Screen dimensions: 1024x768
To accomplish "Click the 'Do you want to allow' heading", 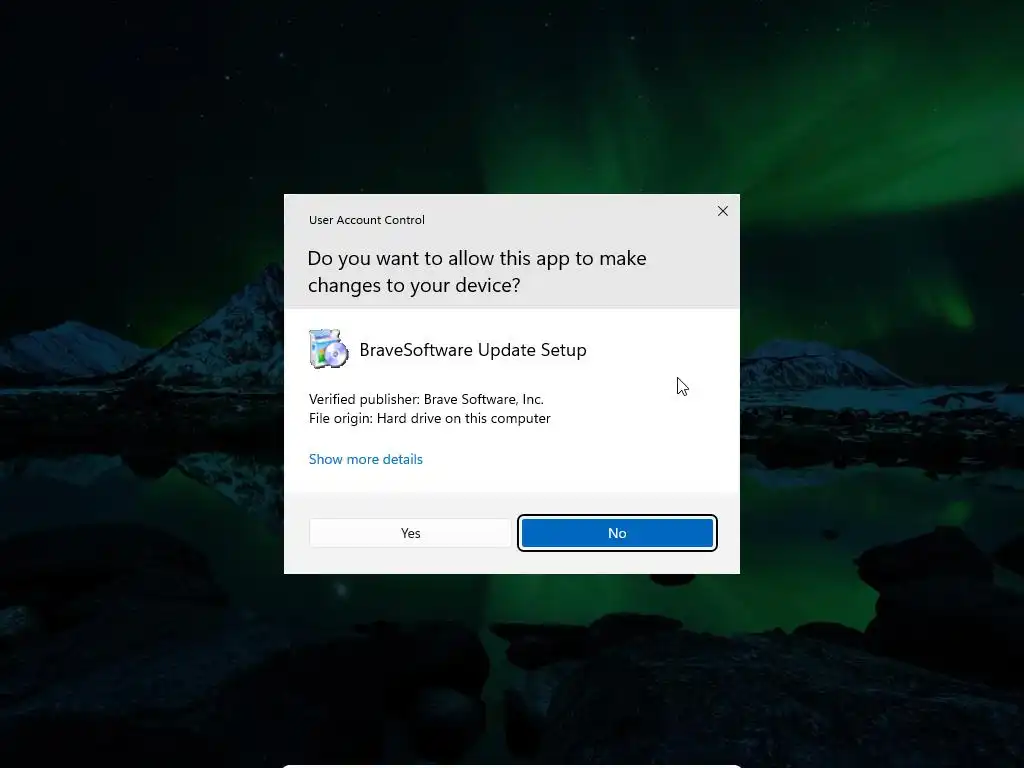I will (x=477, y=272).
